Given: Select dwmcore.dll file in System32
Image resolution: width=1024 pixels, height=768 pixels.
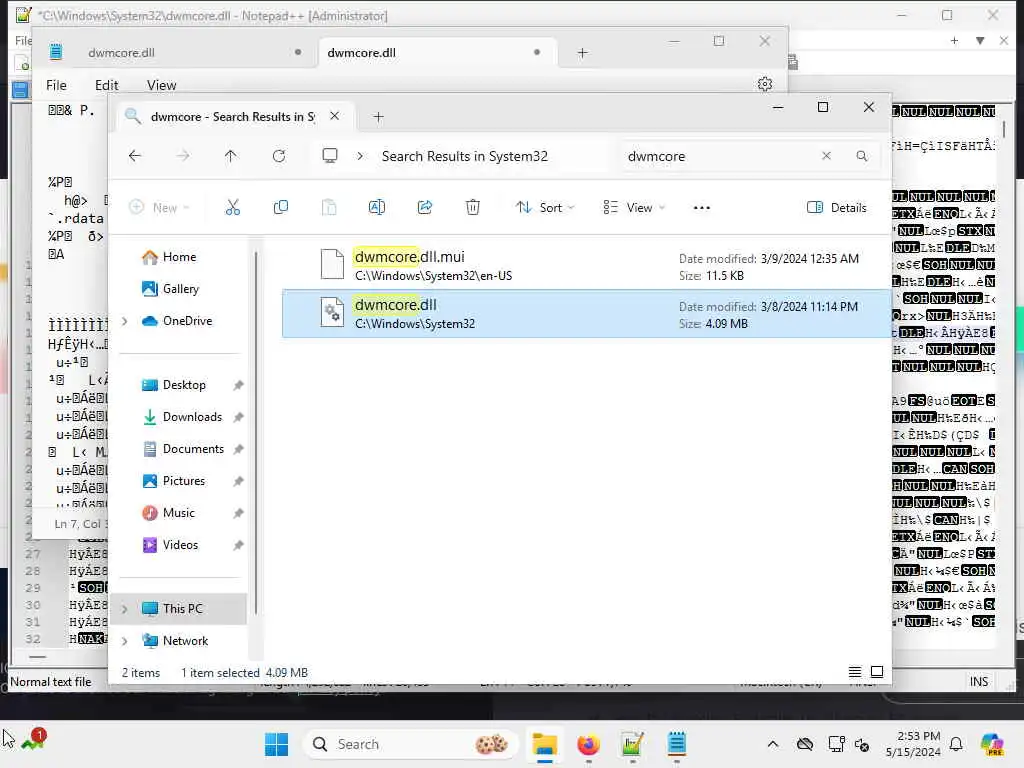Looking at the screenshot, I should 586,314.
